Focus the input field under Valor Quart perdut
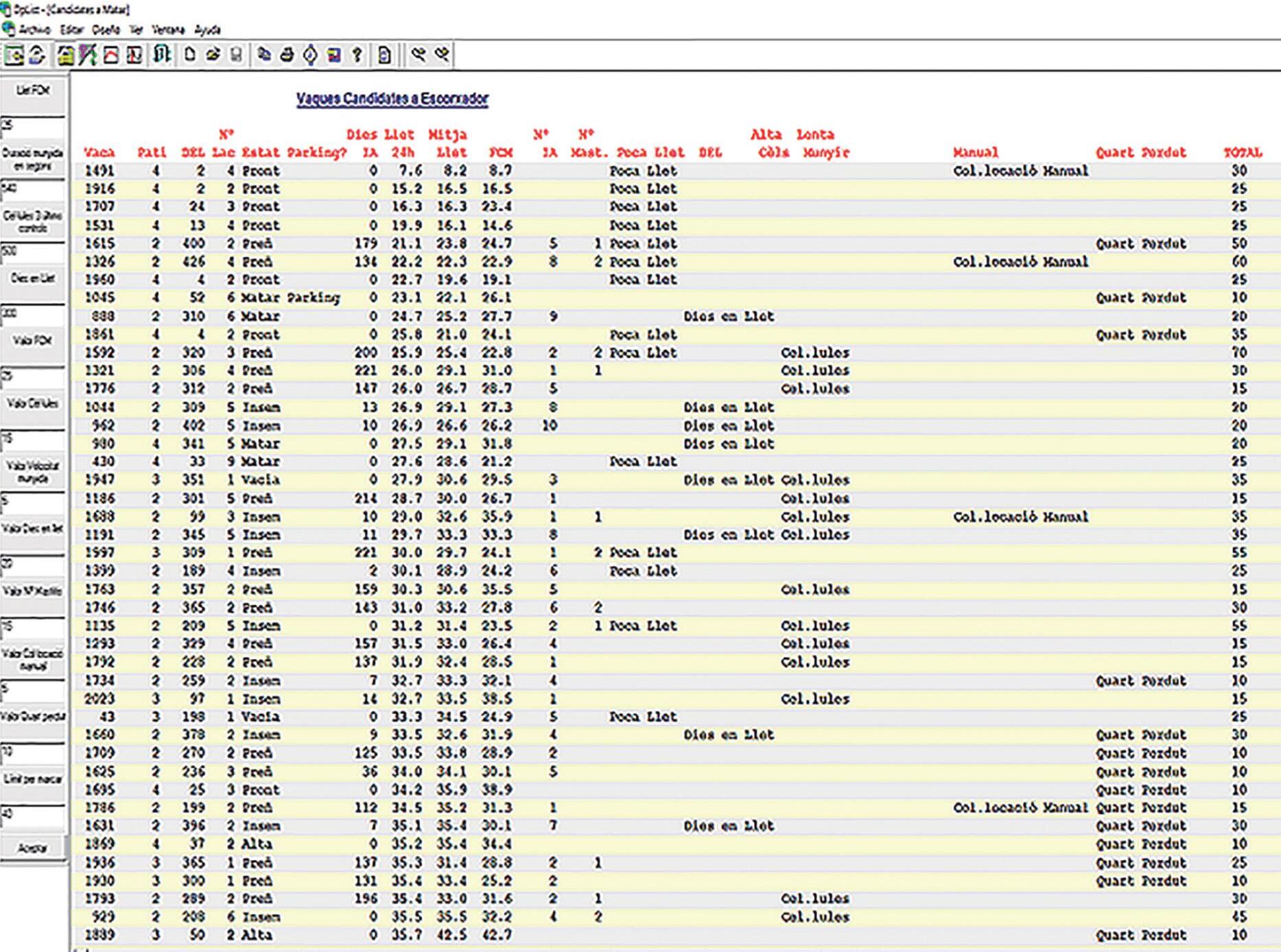This screenshot has width=1281, height=952. (33, 753)
